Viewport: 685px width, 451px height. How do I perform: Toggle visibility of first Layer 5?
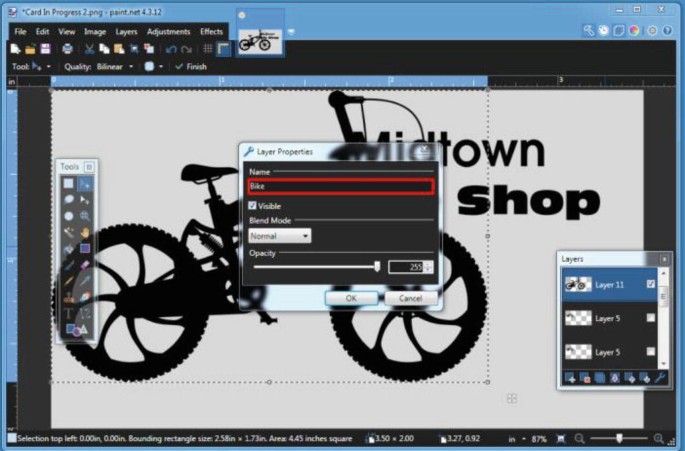[x=651, y=318]
